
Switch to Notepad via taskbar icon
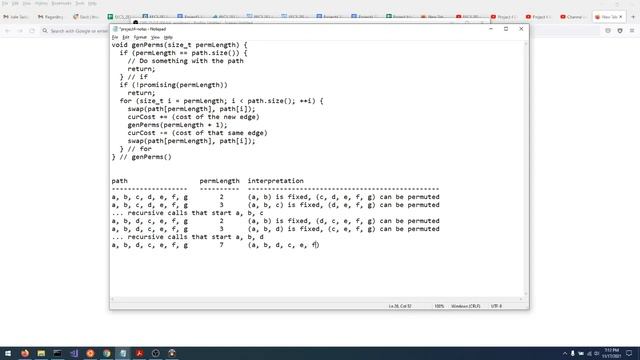tap(123, 353)
